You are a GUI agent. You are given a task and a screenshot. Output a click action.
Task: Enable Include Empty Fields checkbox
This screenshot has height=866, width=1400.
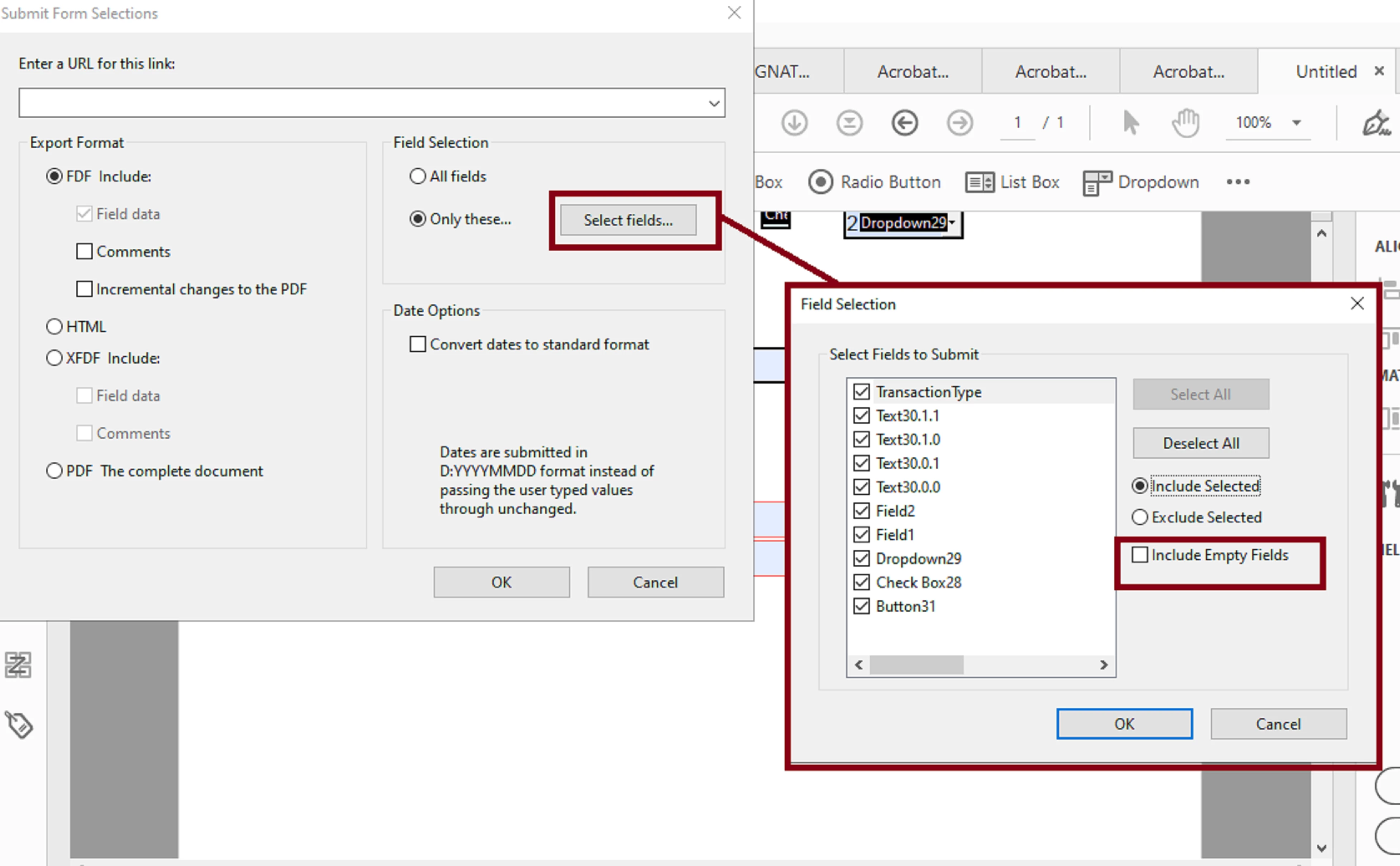[x=1140, y=554]
